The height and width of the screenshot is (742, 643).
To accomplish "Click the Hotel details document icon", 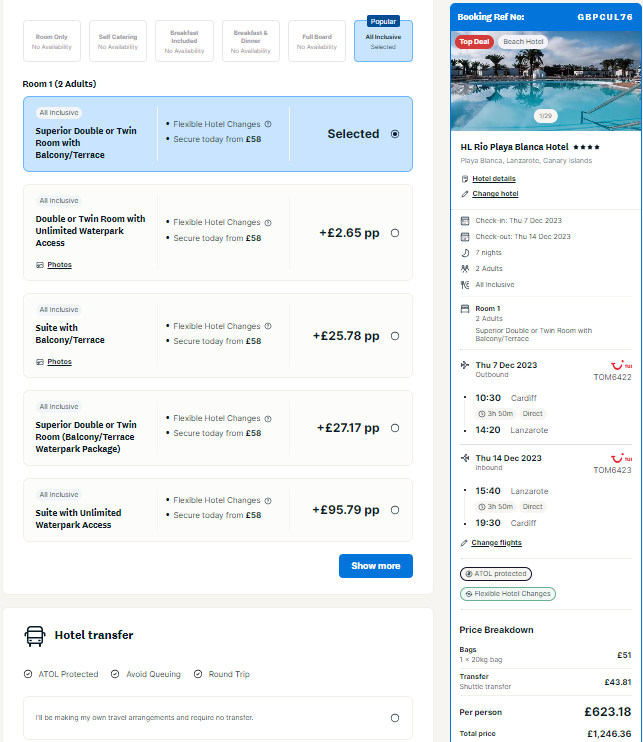I will click(465, 179).
